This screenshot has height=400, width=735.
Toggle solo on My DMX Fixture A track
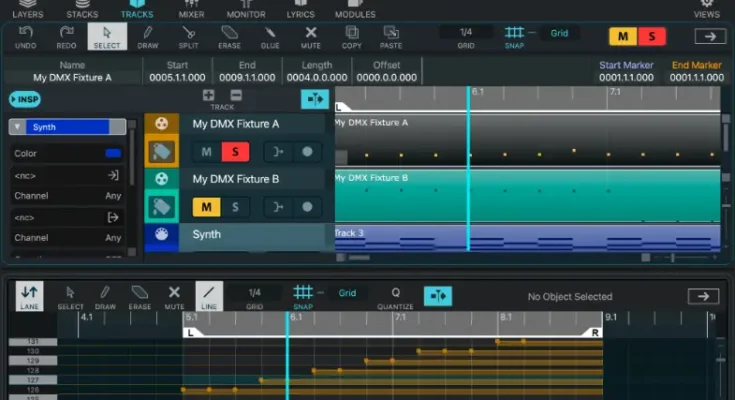(x=235, y=152)
